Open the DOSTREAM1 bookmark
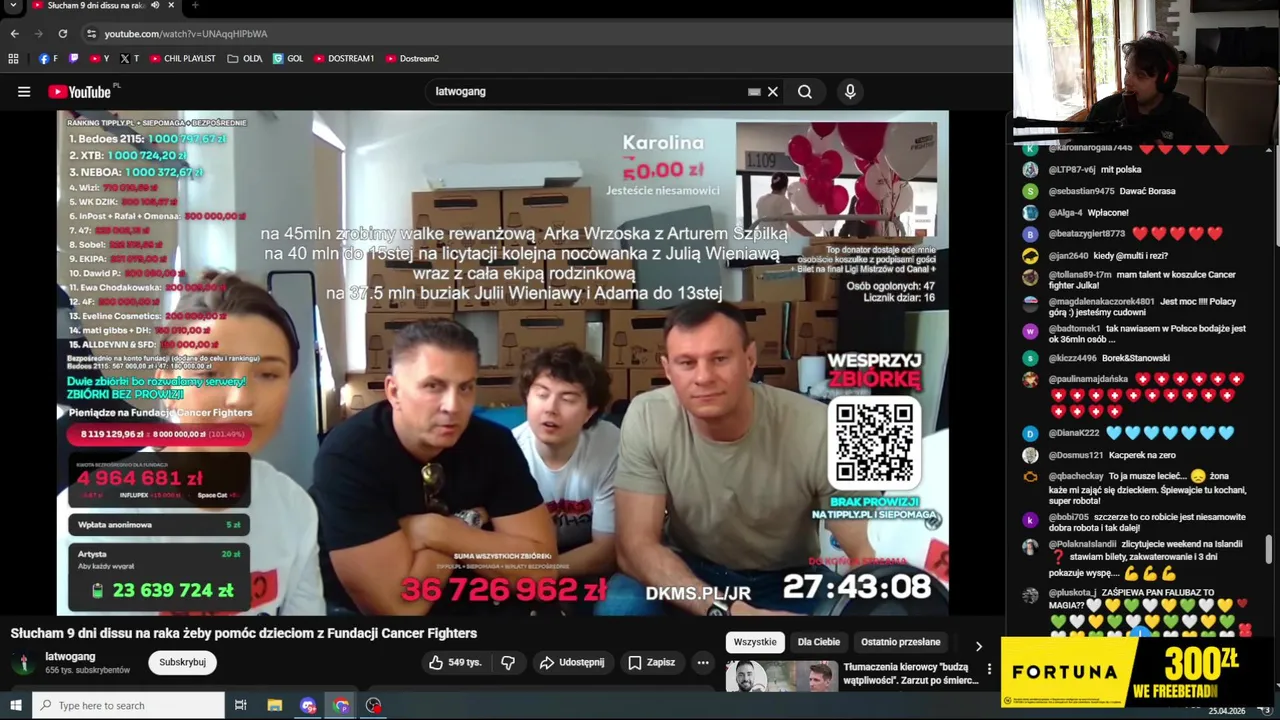Viewport: 1280px width, 720px height. tap(344, 59)
